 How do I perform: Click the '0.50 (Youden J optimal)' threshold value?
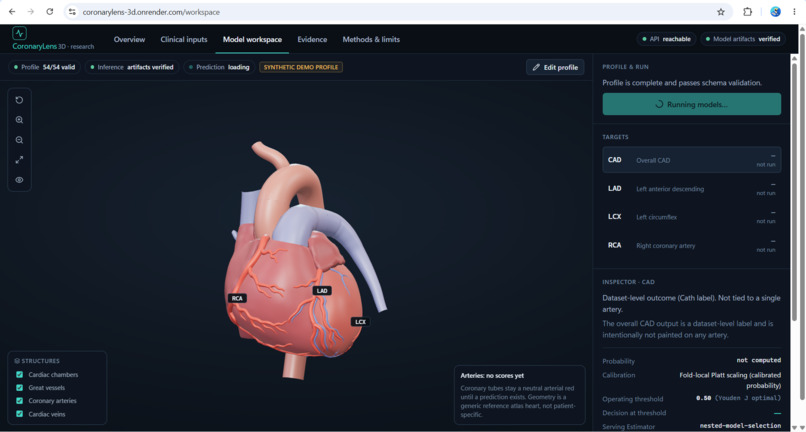[739, 399]
